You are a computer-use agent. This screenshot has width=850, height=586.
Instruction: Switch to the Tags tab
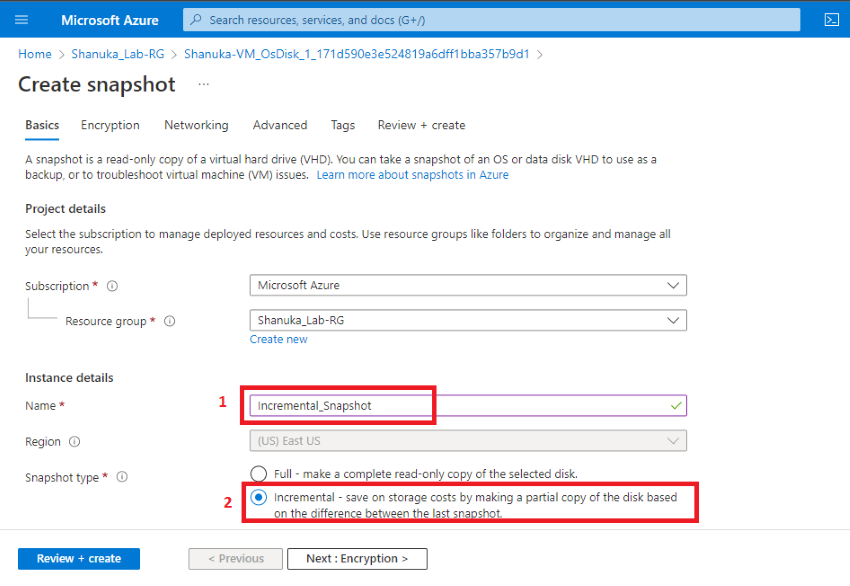(342, 125)
